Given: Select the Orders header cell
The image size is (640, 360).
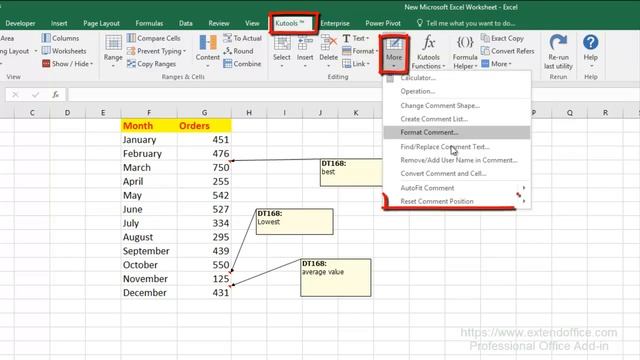Looking at the screenshot, I should pyautogui.click(x=204, y=126).
